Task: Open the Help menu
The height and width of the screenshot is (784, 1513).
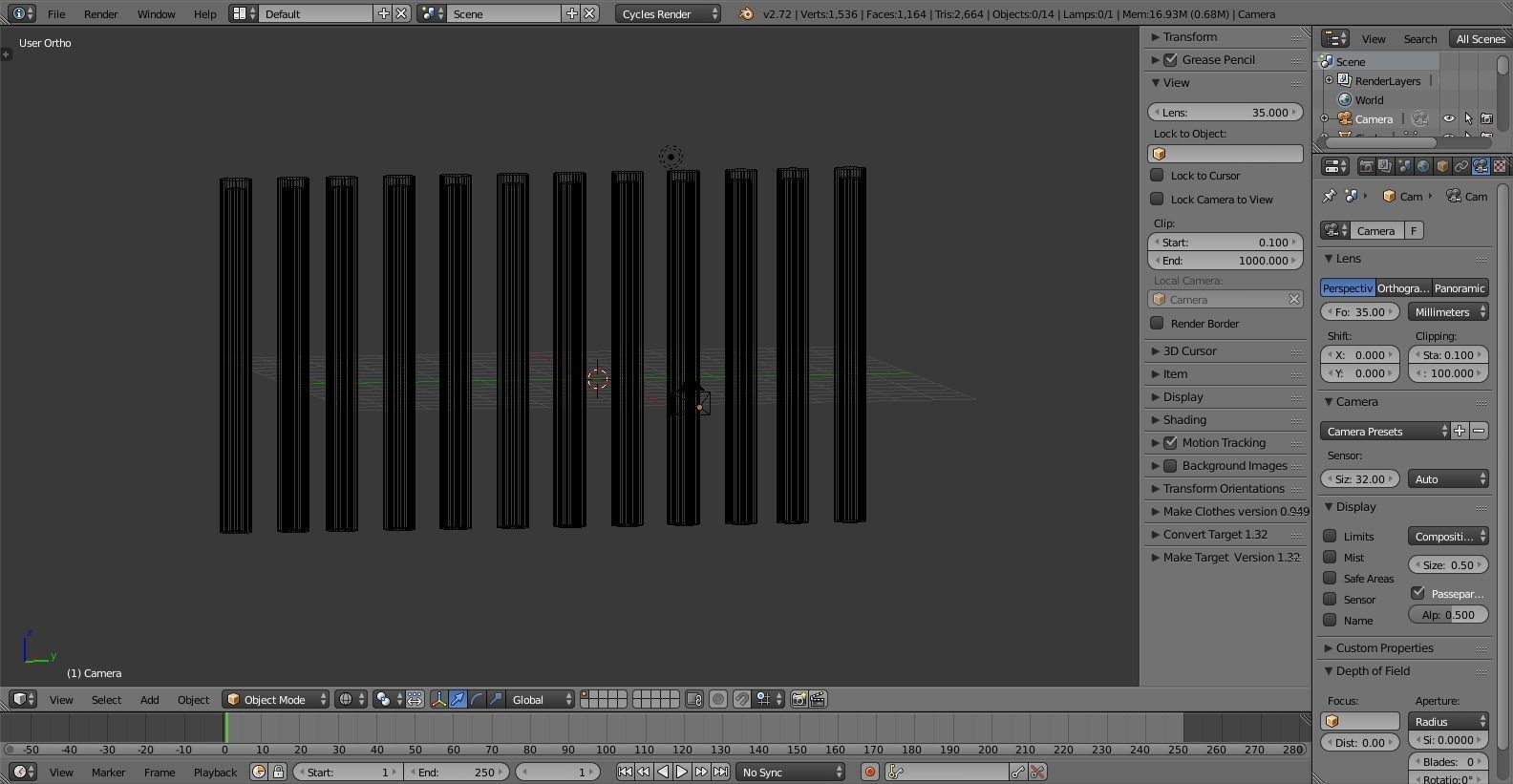Action: [204, 13]
